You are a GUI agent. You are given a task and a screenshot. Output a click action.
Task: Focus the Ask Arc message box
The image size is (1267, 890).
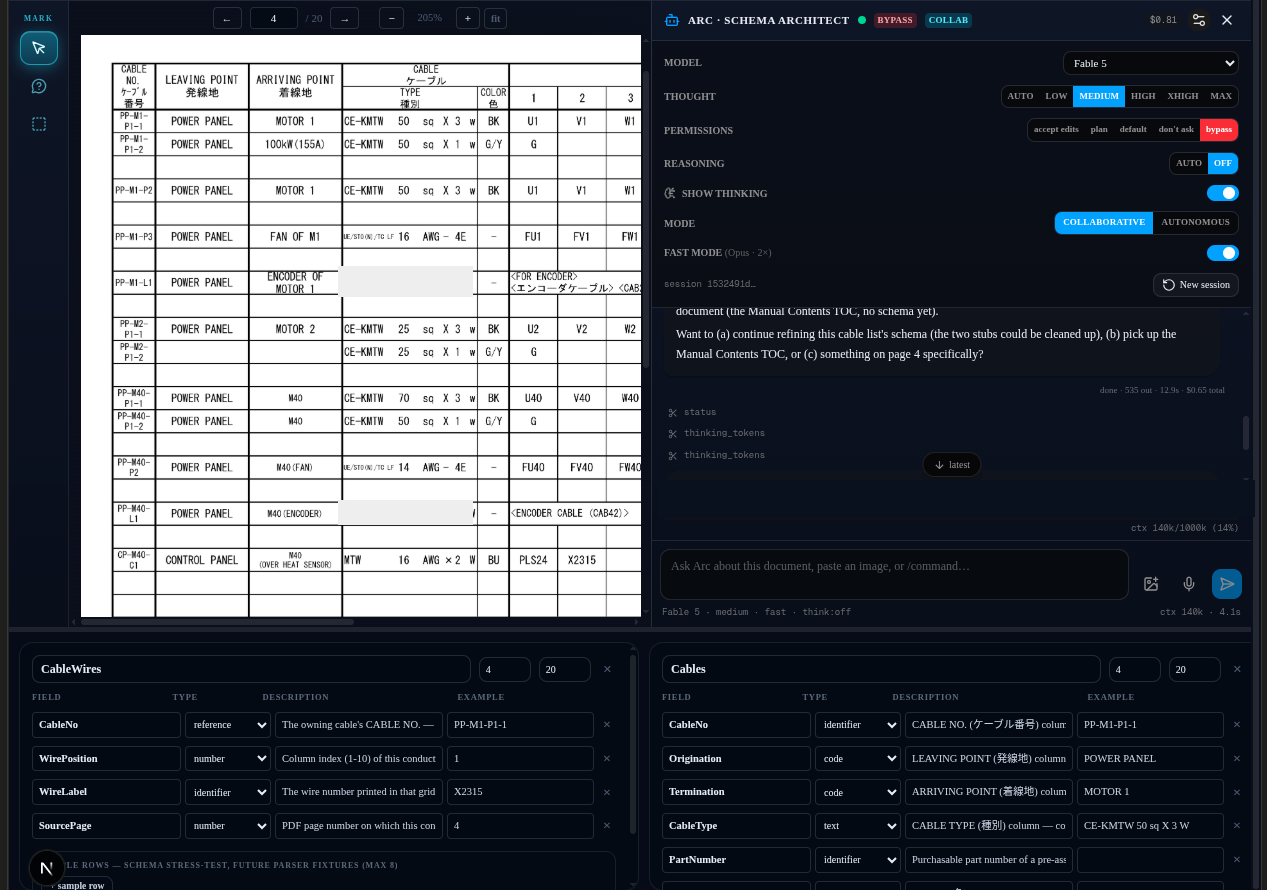pyautogui.click(x=894, y=574)
